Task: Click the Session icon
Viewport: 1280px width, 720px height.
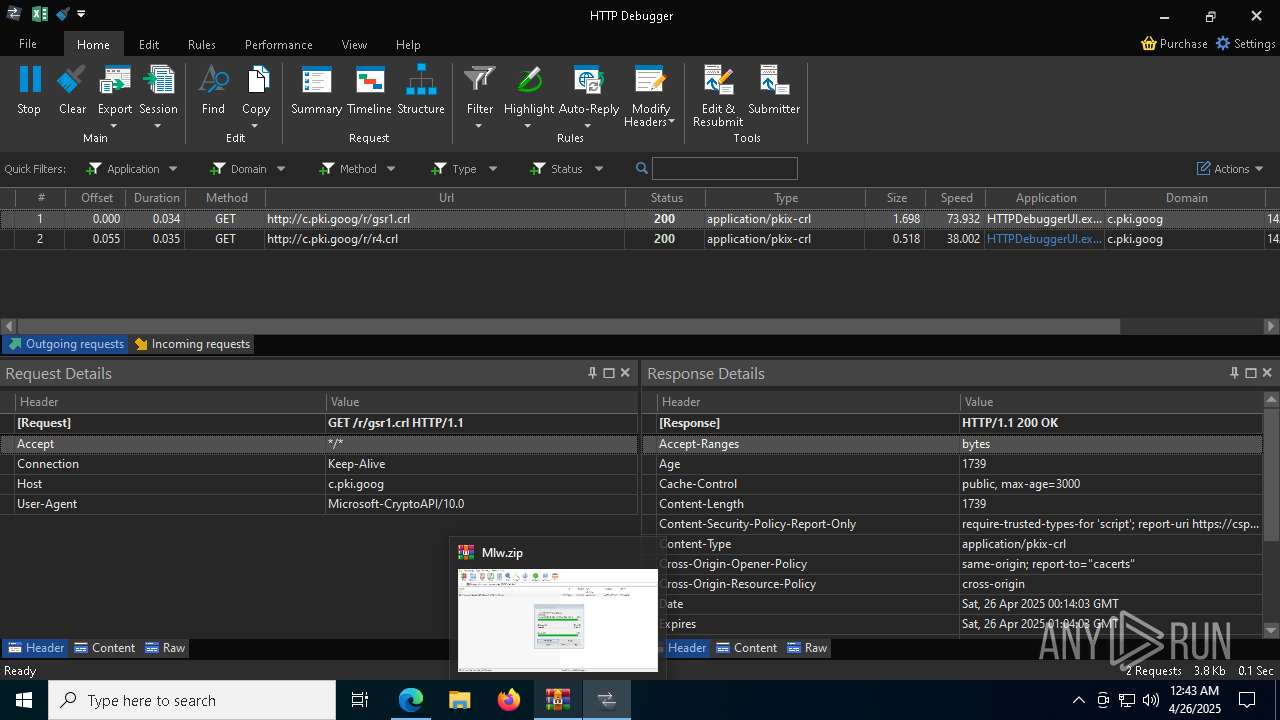Action: 158,80
